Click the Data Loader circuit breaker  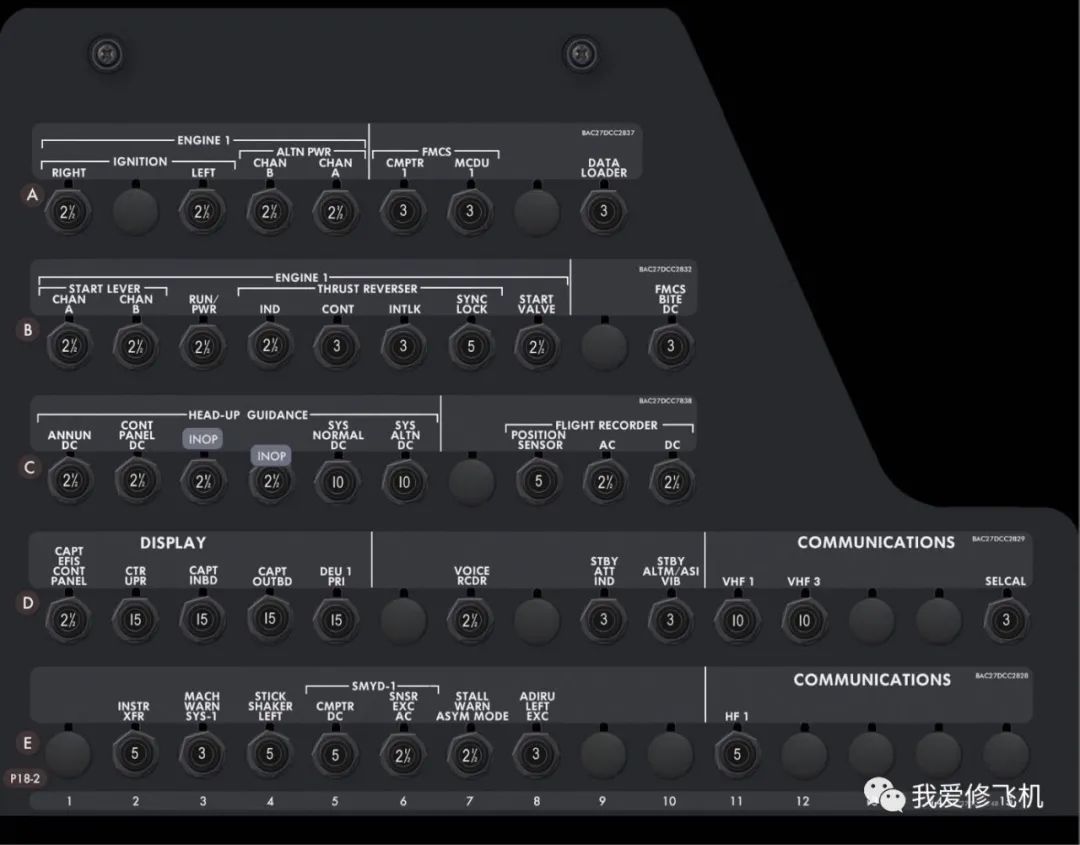[x=603, y=212]
